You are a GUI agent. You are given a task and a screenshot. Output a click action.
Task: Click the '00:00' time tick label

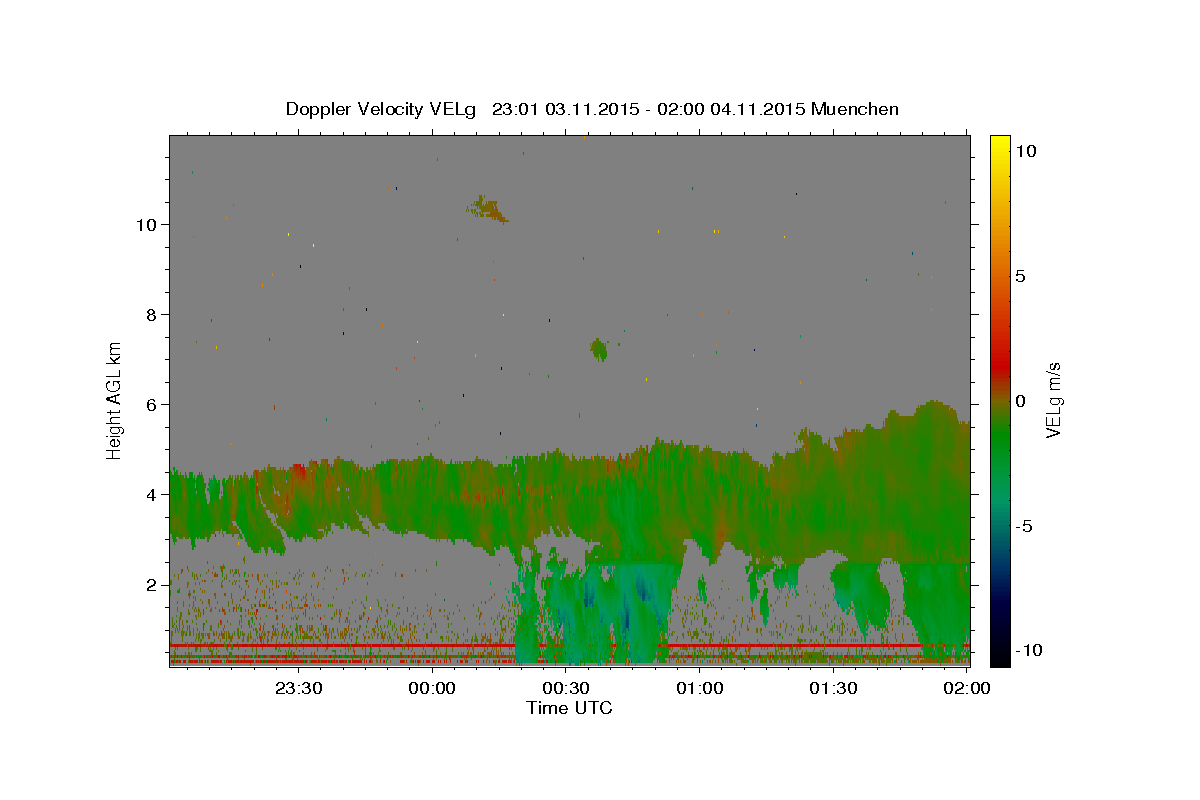click(x=432, y=688)
